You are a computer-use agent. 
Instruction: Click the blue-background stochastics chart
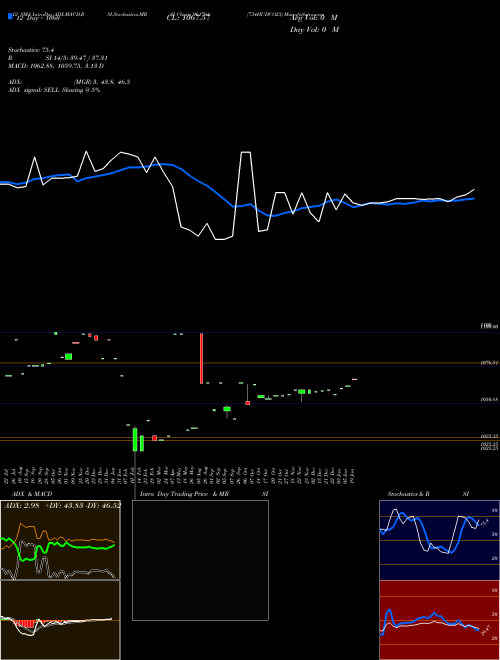click(x=439, y=540)
